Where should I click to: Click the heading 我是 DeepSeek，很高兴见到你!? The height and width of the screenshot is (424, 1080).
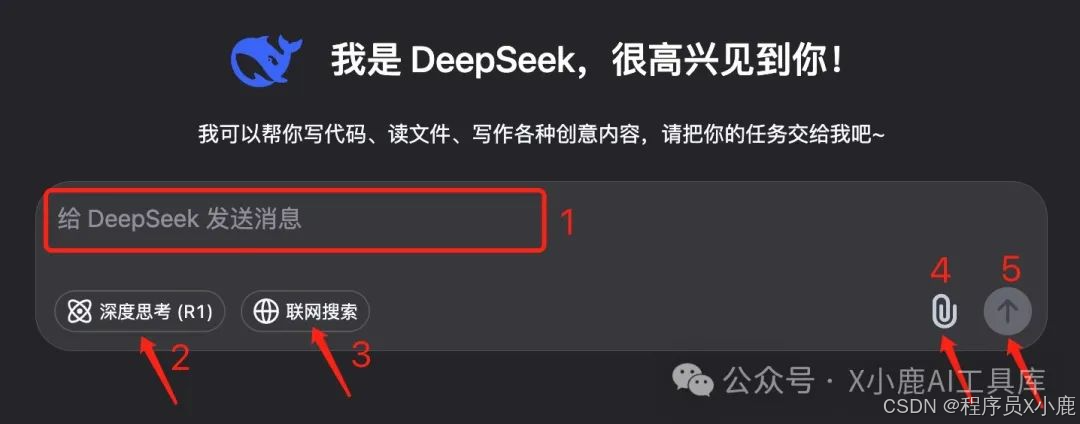pyautogui.click(x=587, y=62)
